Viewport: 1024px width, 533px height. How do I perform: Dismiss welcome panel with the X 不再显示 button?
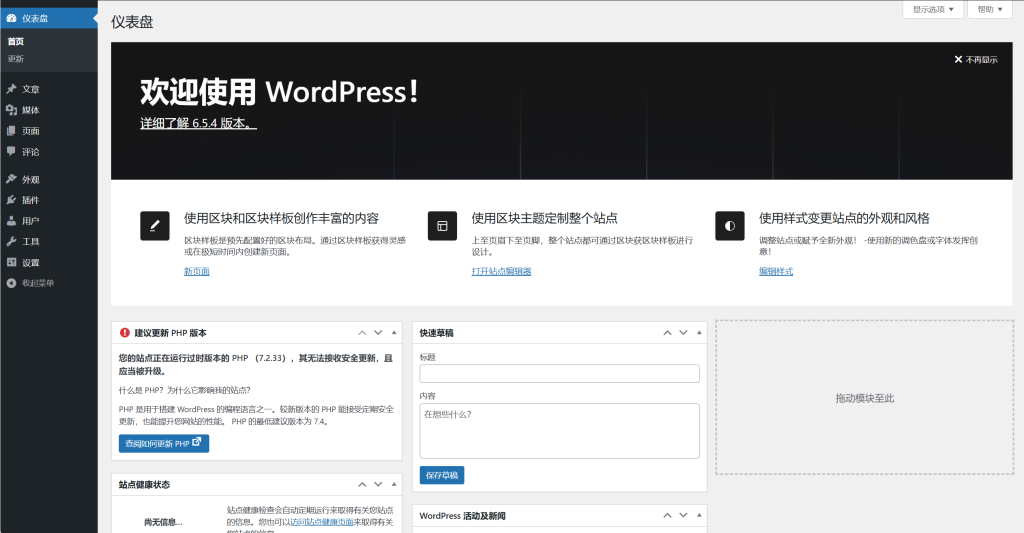tap(976, 59)
